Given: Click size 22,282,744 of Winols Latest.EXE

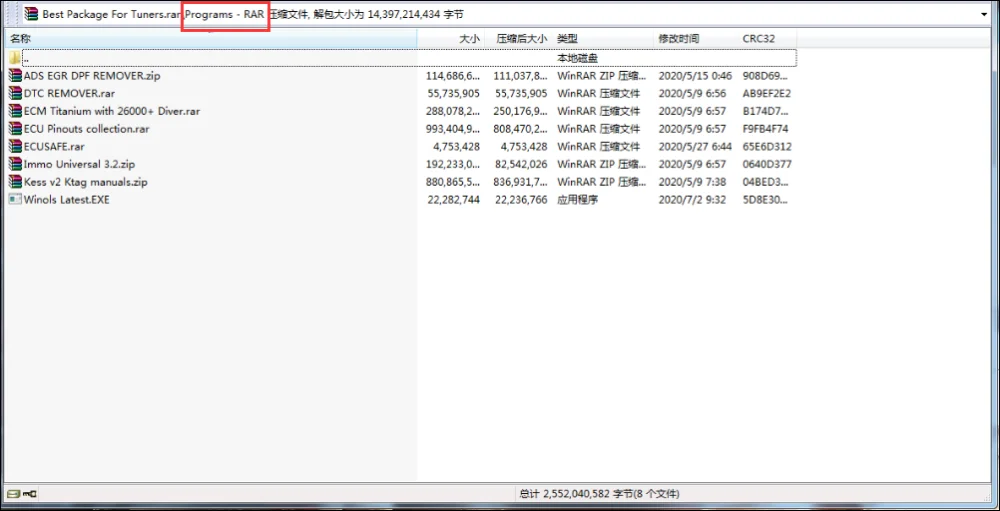Looking at the screenshot, I should coord(453,200).
